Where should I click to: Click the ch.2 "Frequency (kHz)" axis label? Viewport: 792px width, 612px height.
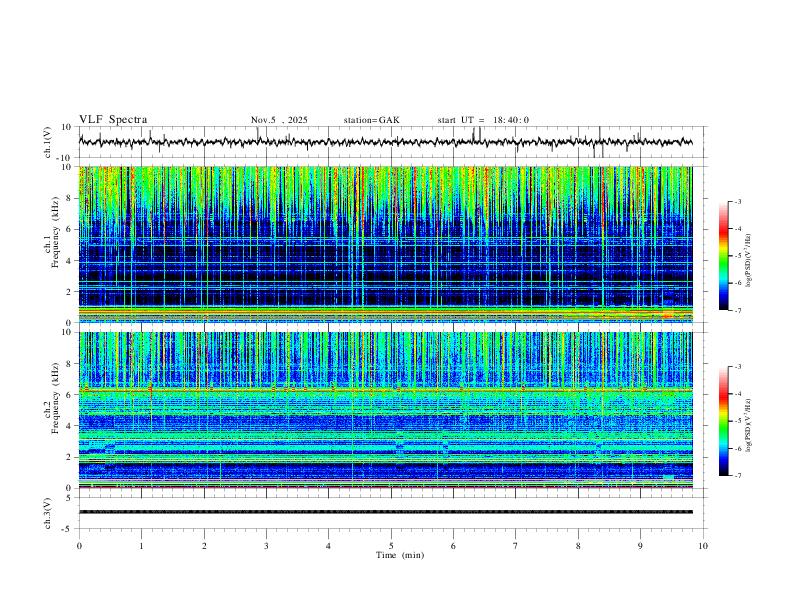pyautogui.click(x=55, y=398)
